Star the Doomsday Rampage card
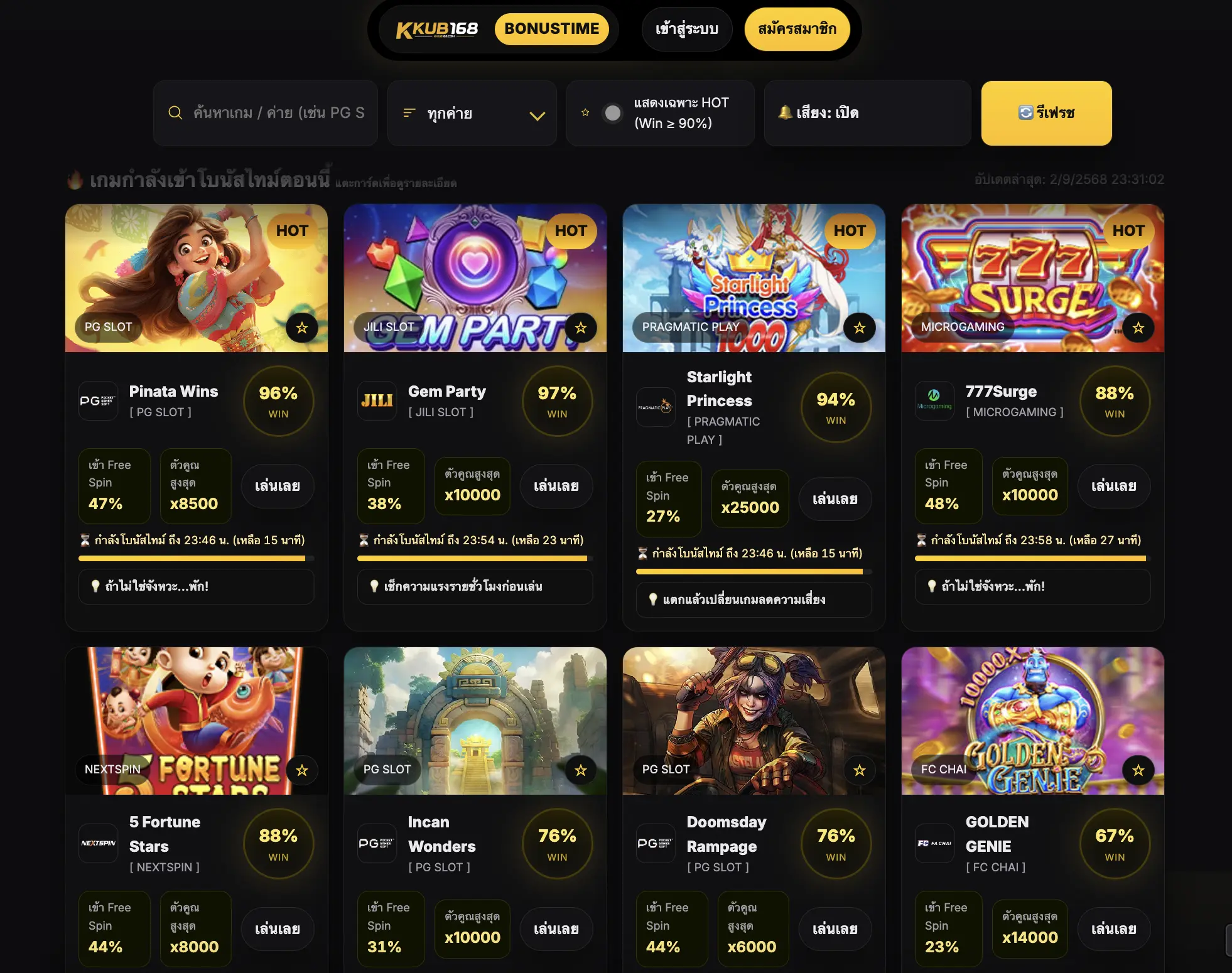 [860, 770]
